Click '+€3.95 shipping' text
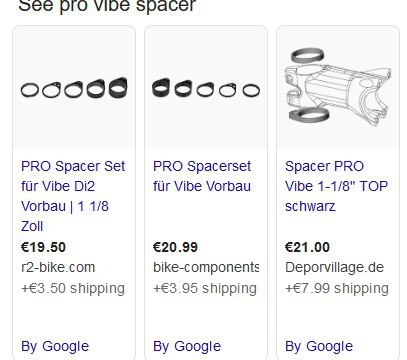The height and width of the screenshot is (360, 407). (x=205, y=288)
